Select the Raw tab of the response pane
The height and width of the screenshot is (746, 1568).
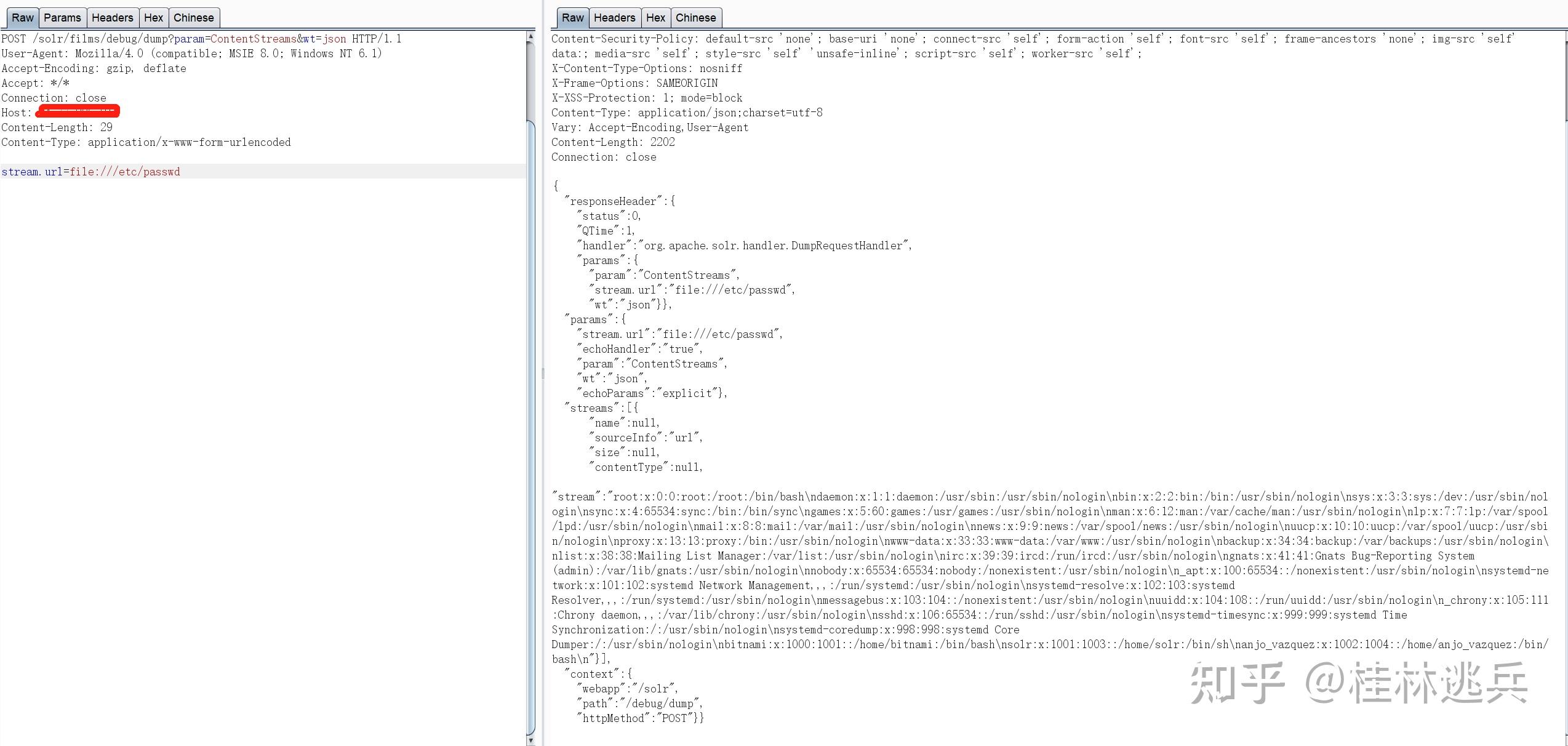(x=572, y=17)
